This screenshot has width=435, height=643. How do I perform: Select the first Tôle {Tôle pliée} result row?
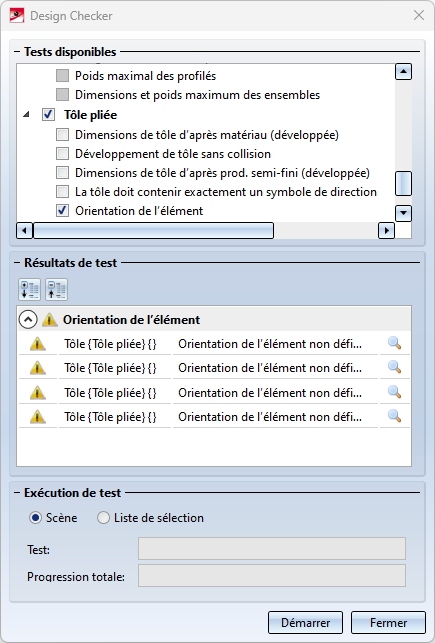point(214,343)
